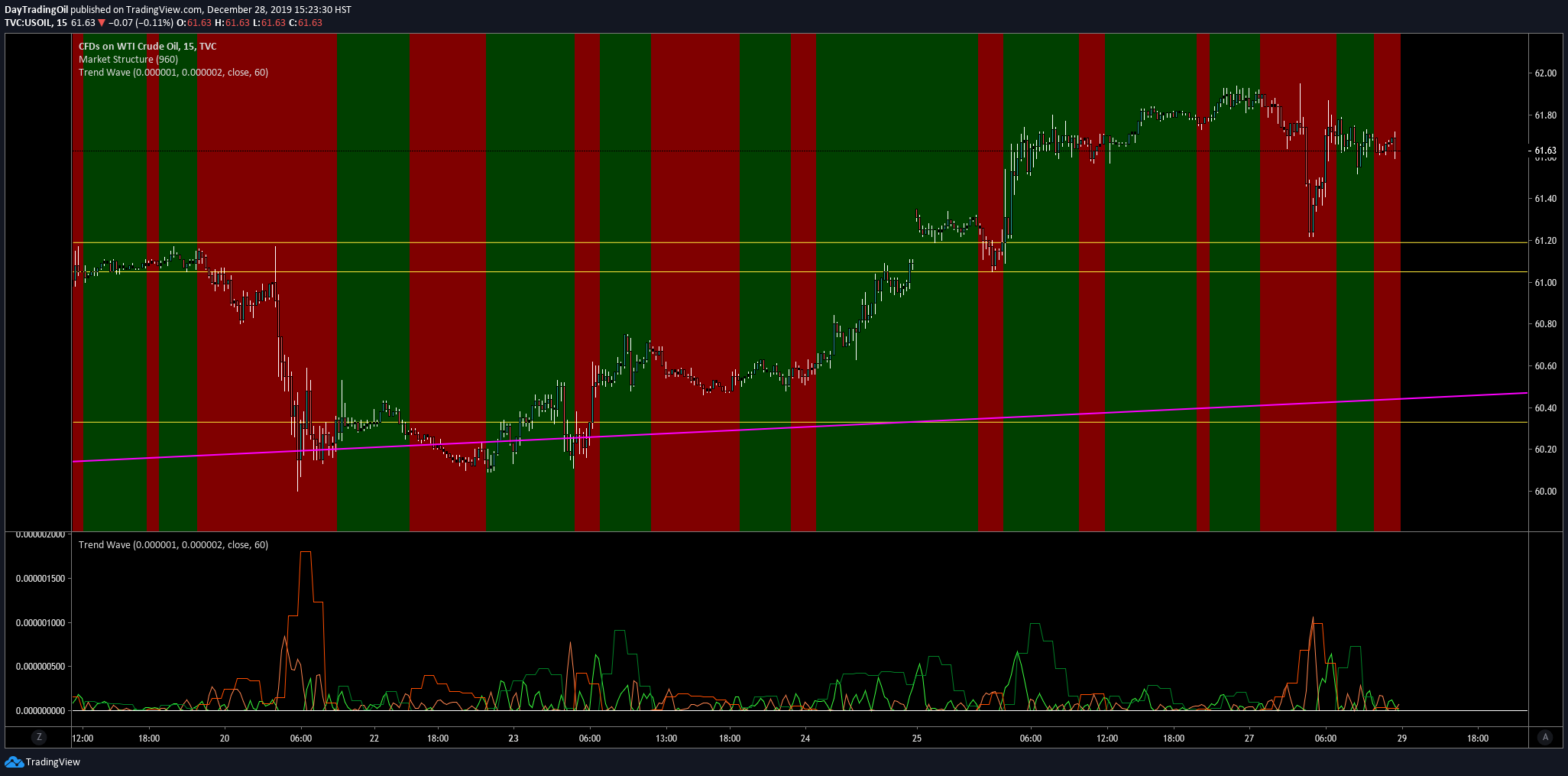Click the 61.00 price axis label
The image size is (1568, 776).
1546,283
